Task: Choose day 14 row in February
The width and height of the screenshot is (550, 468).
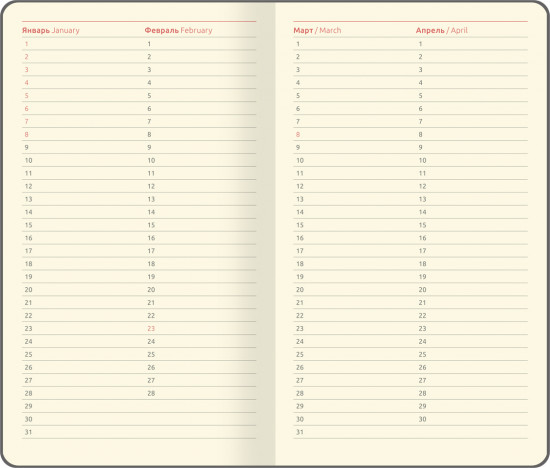Action: (x=200, y=212)
